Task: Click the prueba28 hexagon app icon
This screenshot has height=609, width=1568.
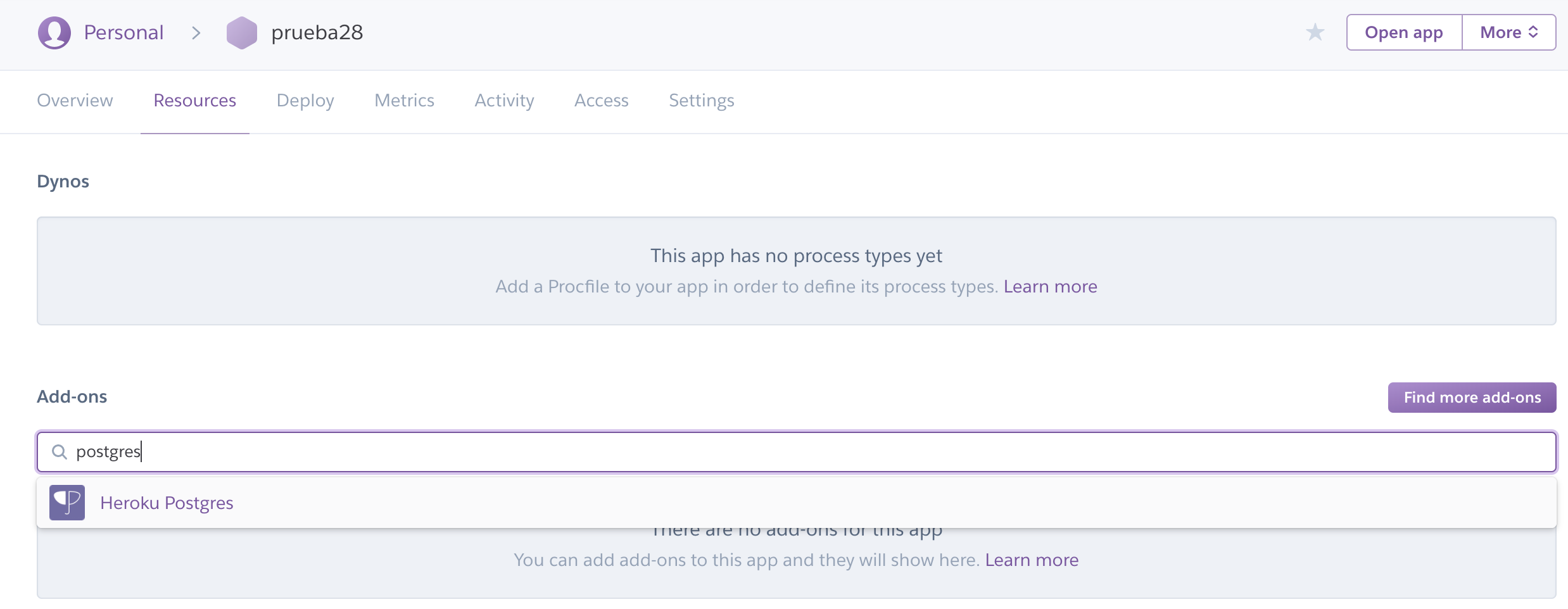Action: (241, 33)
